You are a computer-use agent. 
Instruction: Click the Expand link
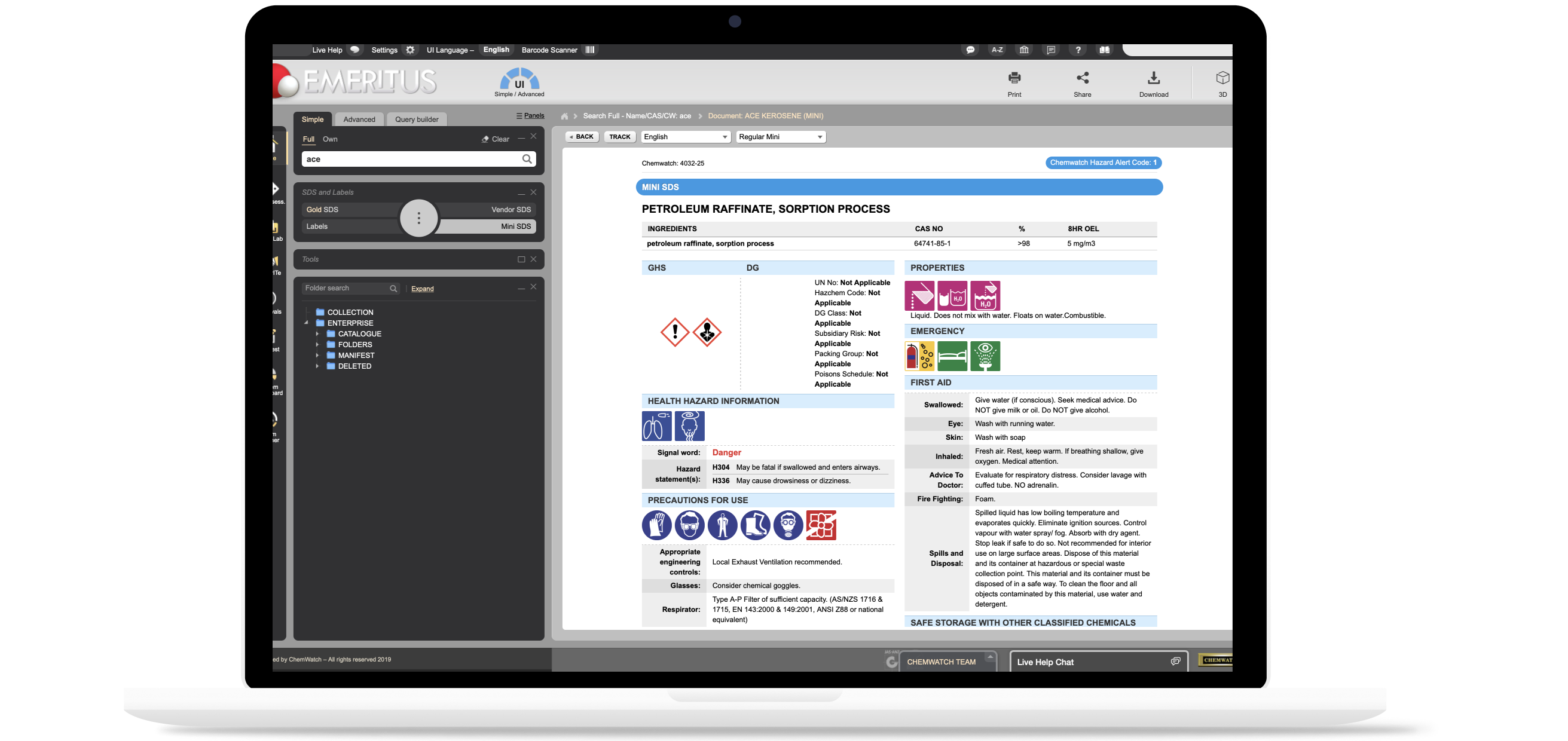[x=423, y=289]
